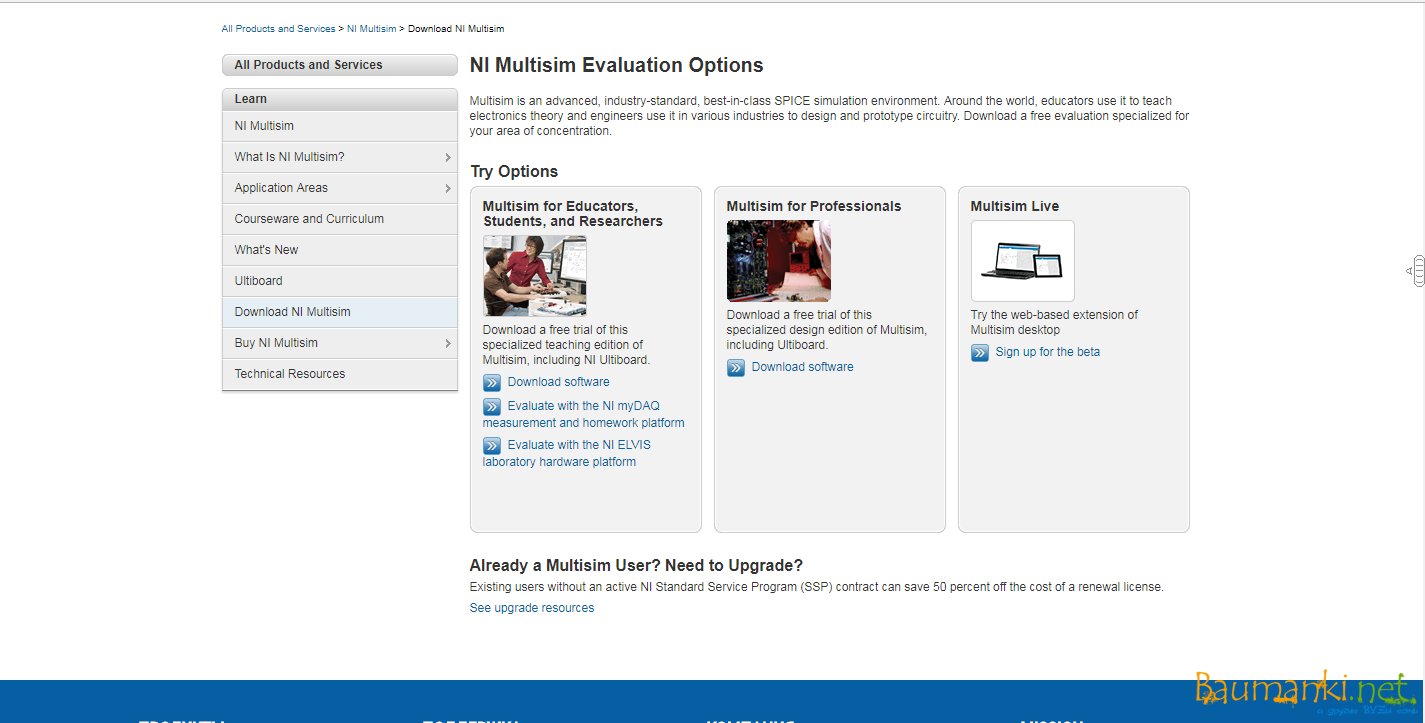Image resolution: width=1425 pixels, height=723 pixels.
Task: Go to Courseware and Curriculum
Action: pyautogui.click(x=340, y=219)
